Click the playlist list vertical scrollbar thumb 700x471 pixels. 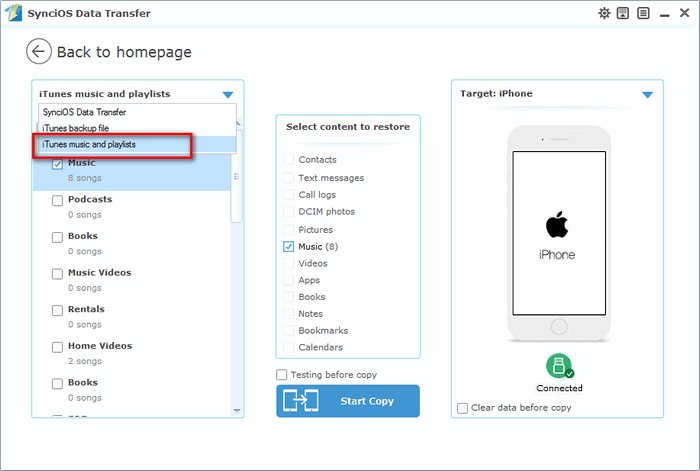point(236,176)
